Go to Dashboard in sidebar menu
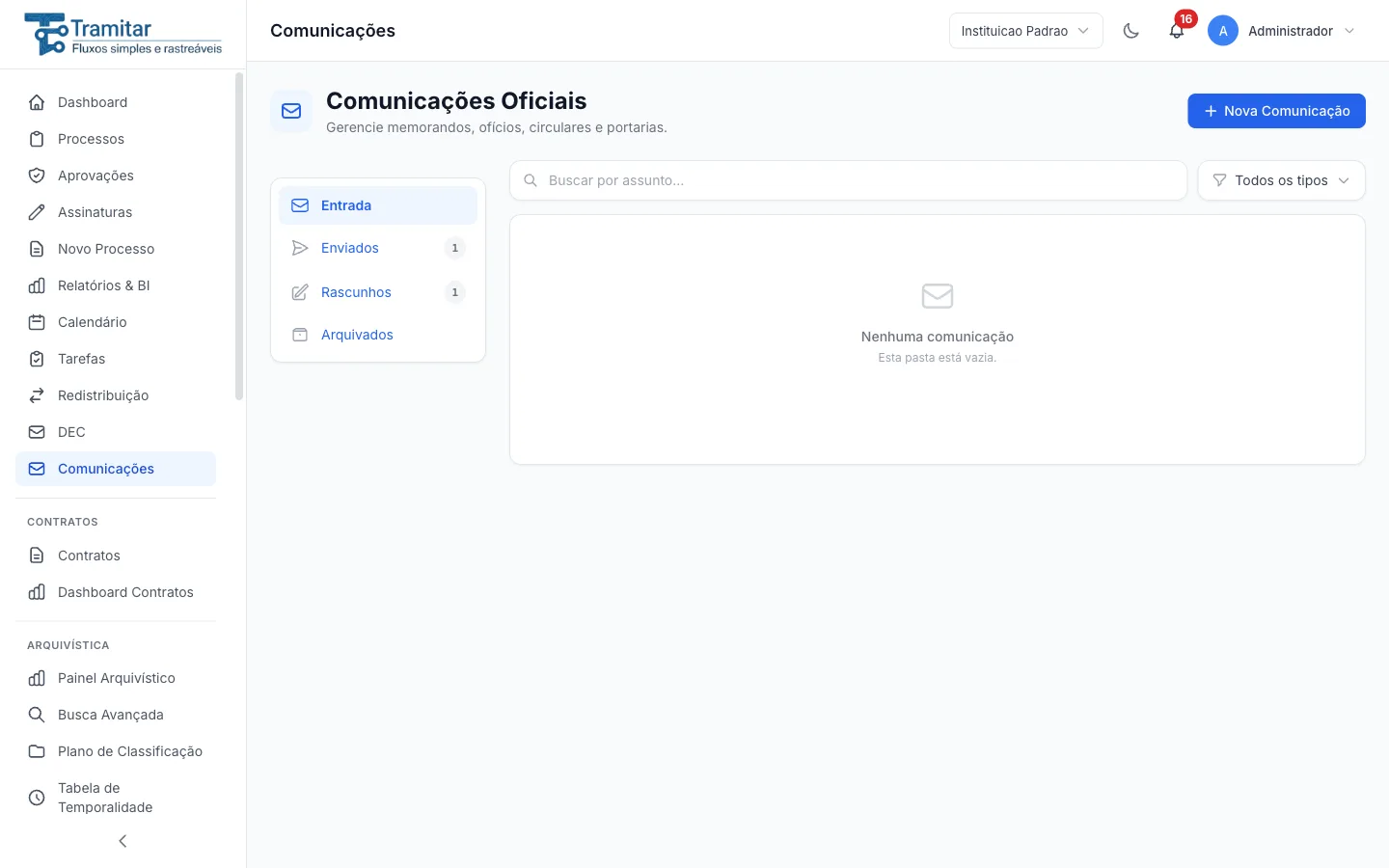This screenshot has width=1389, height=868. 116,102
